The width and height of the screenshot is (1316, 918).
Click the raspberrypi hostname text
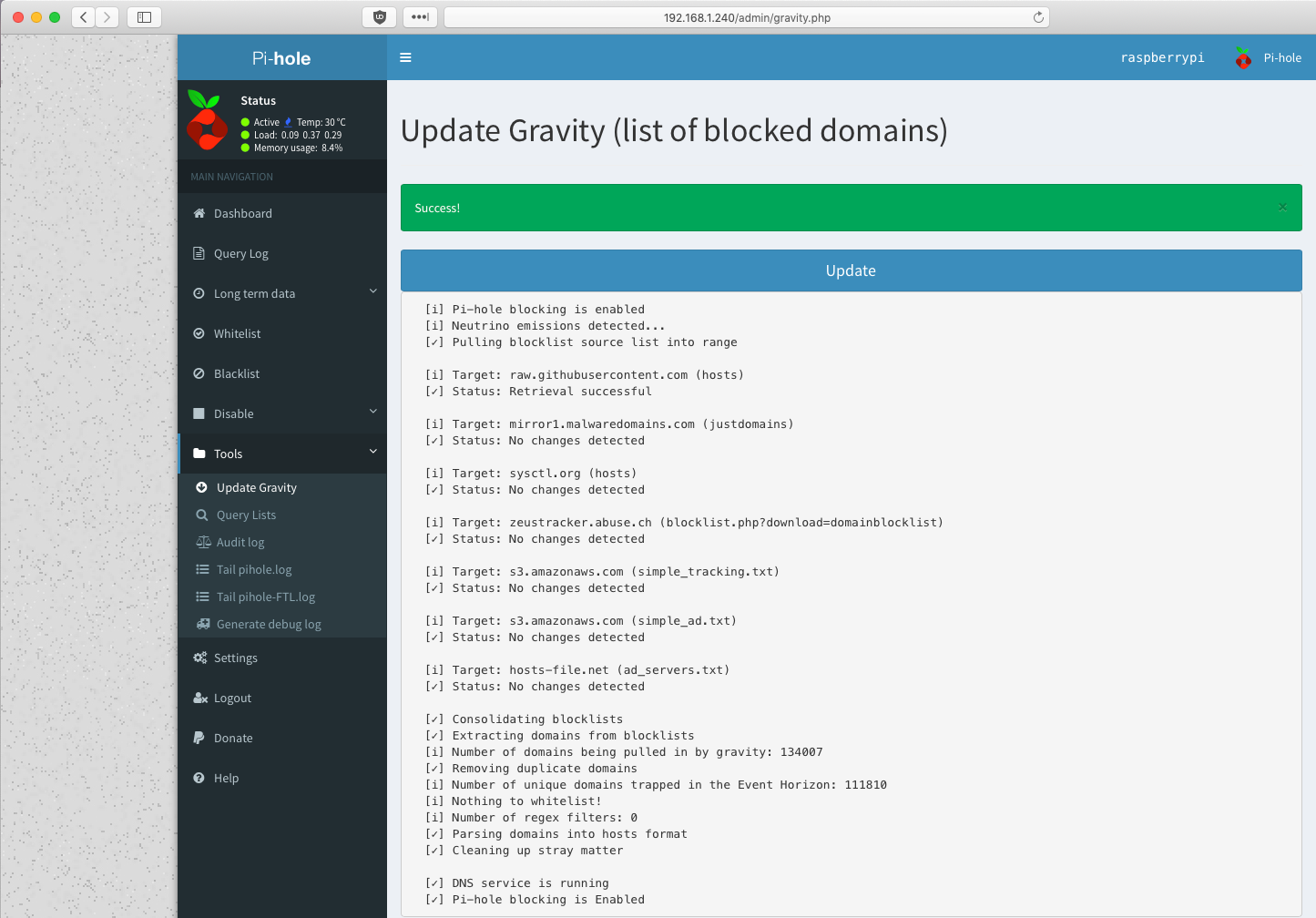pos(1162,57)
